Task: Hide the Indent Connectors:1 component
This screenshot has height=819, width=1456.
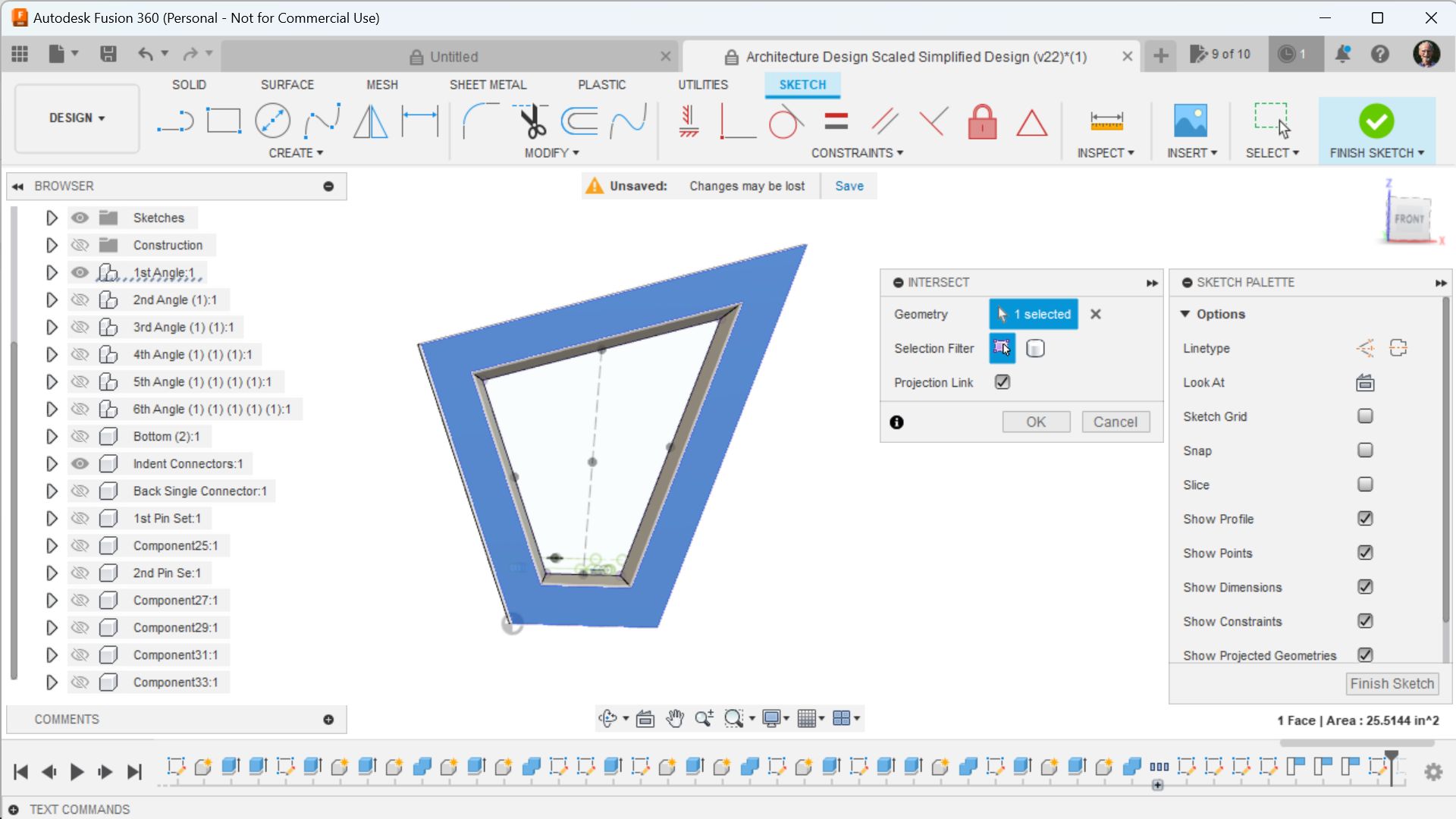Action: pyautogui.click(x=80, y=463)
